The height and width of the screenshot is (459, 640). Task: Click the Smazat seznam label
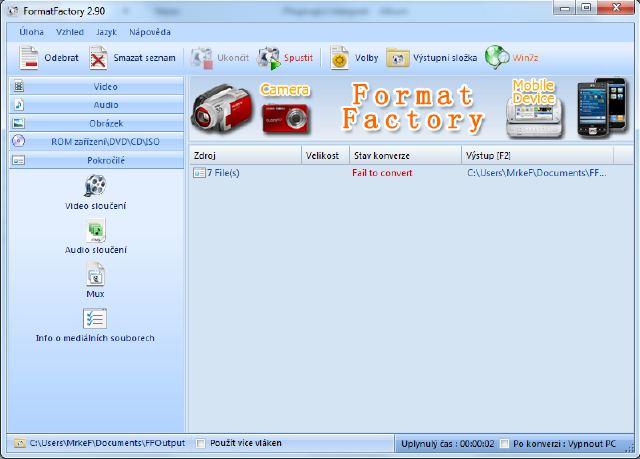[x=144, y=58]
